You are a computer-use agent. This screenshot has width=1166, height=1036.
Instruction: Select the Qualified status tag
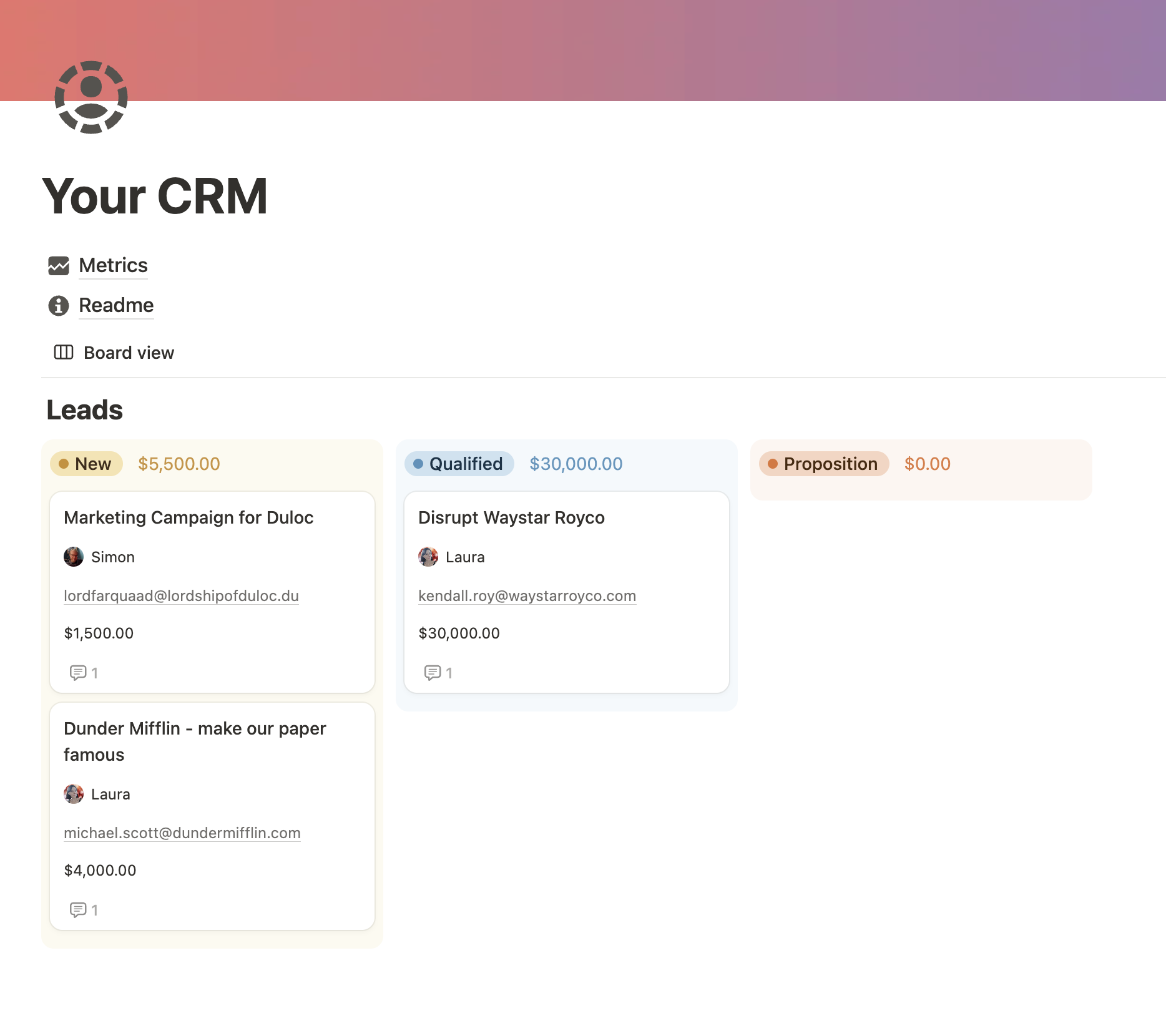click(459, 464)
